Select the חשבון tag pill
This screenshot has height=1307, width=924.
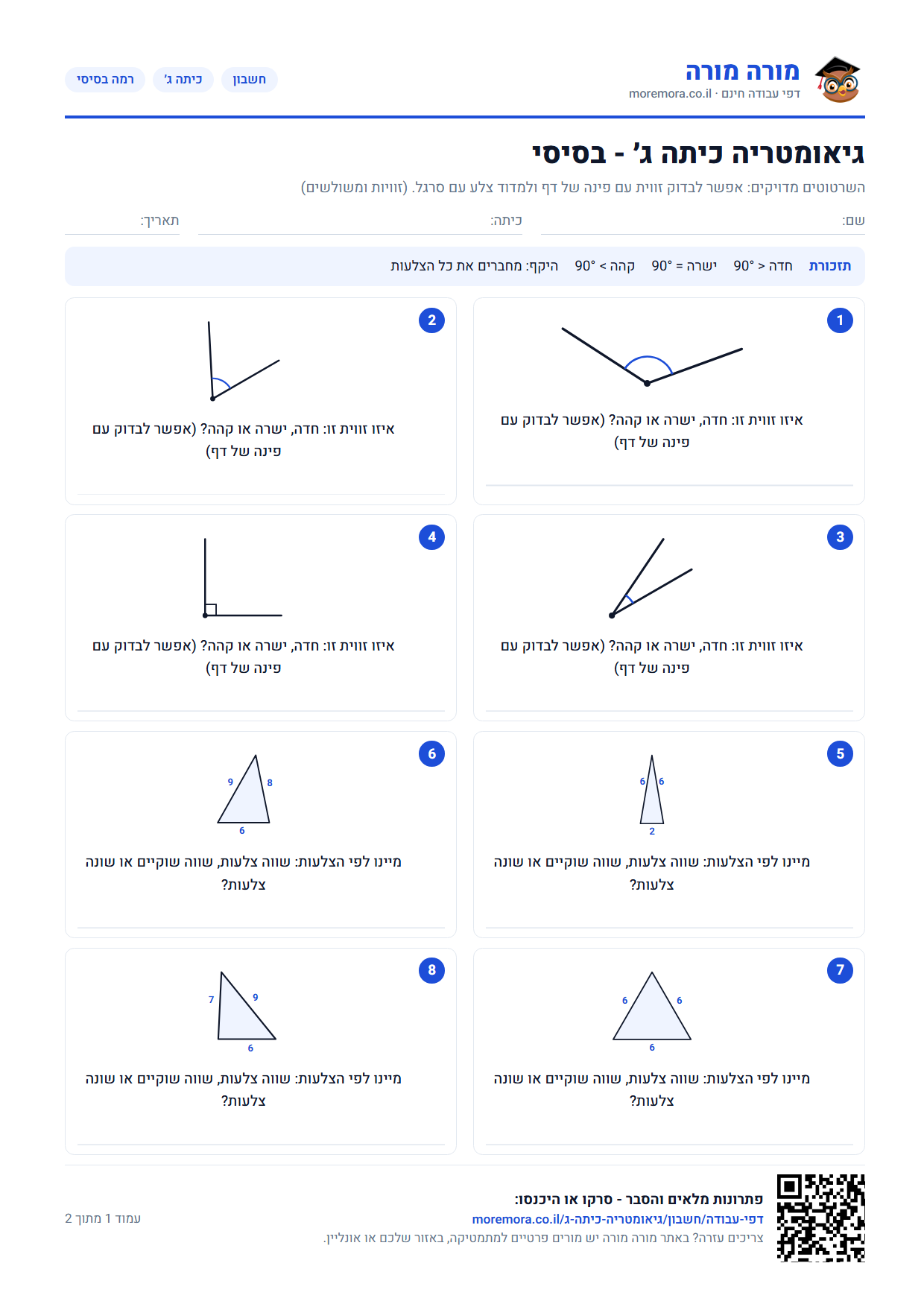tap(250, 80)
